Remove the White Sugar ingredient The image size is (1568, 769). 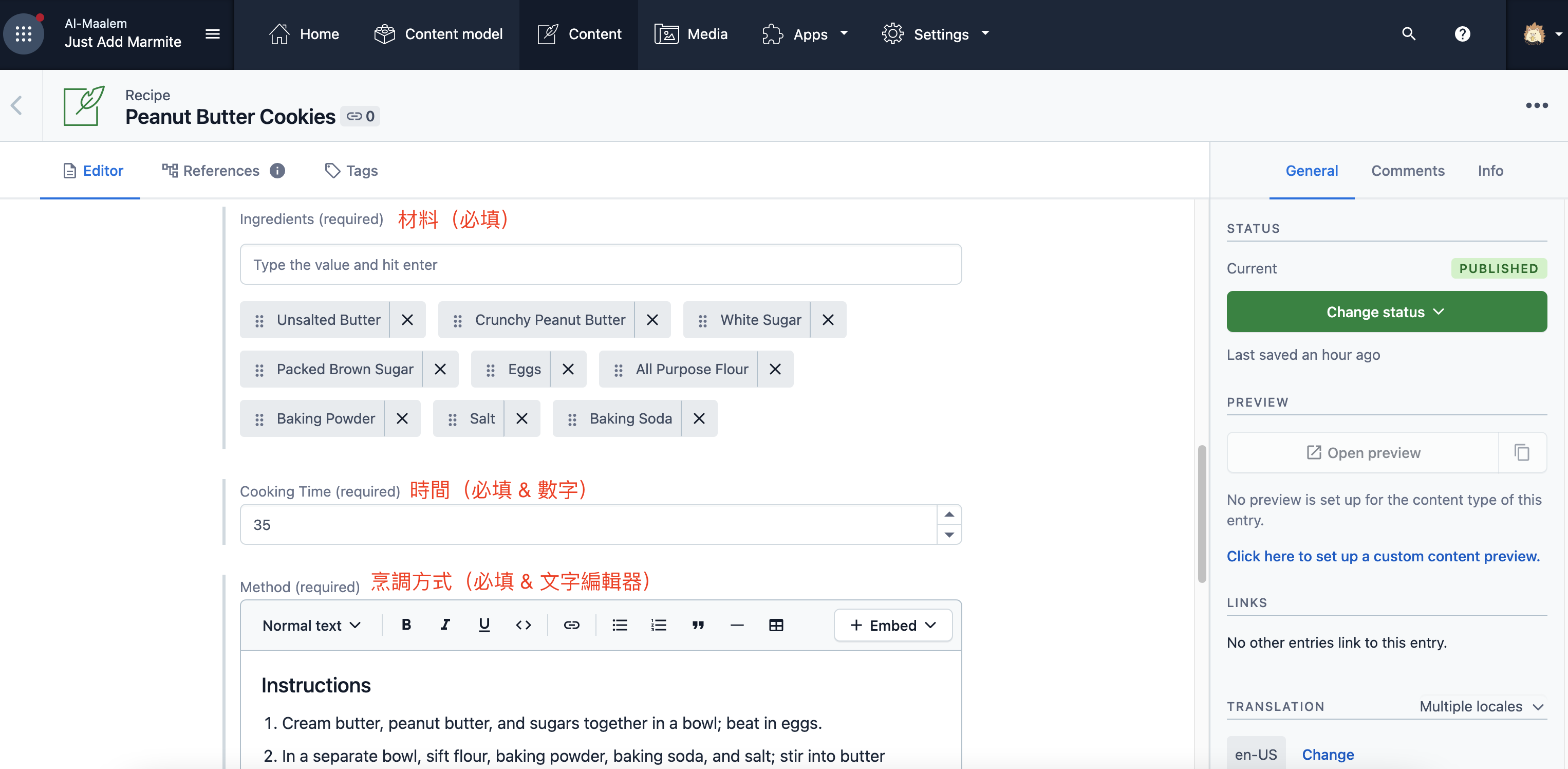(828, 320)
